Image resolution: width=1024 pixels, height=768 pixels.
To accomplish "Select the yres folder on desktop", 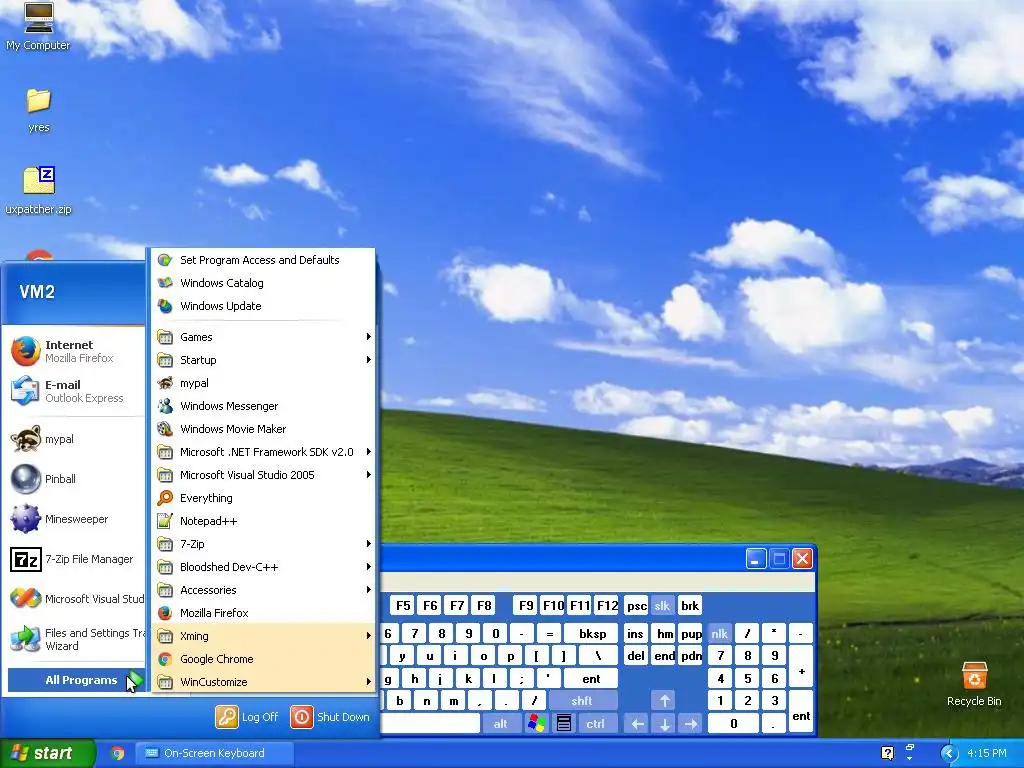I will pyautogui.click(x=39, y=110).
